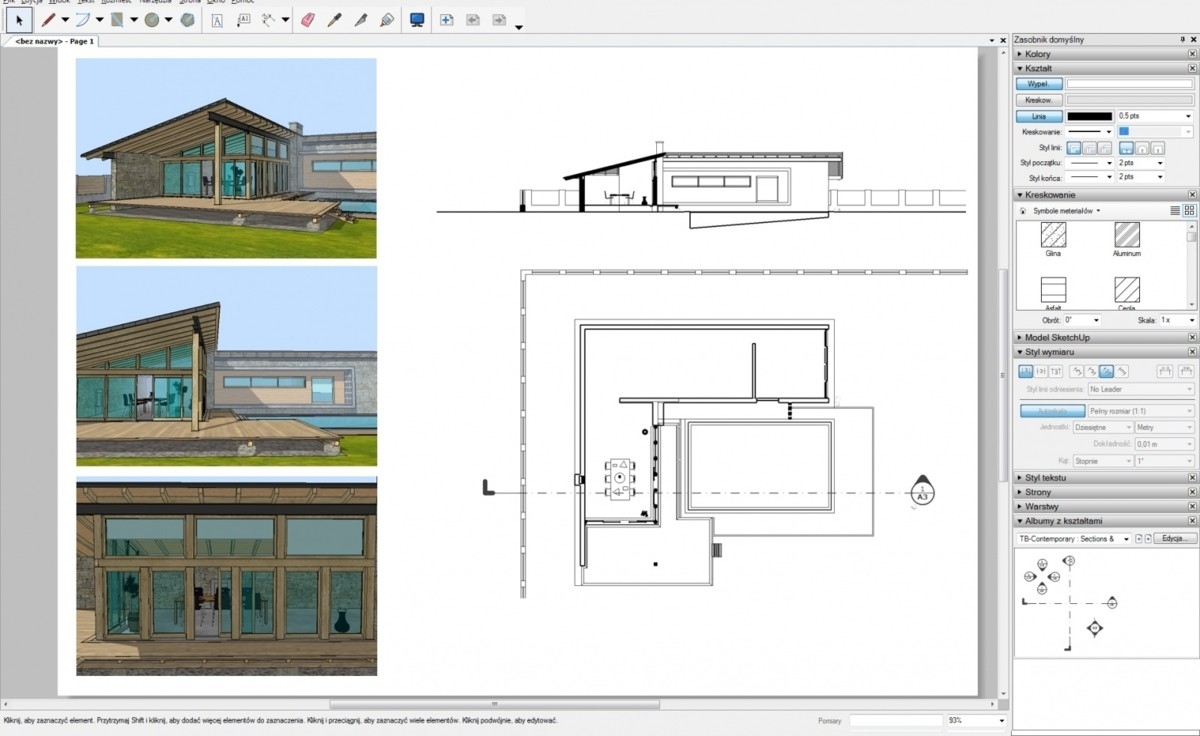This screenshot has width=1200, height=736.
Task: Pick the red pencil line tool
Action: click(x=47, y=20)
